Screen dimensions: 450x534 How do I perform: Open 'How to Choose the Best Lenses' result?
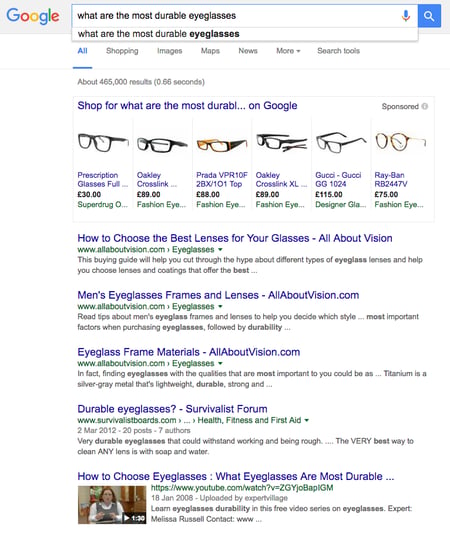[235, 238]
